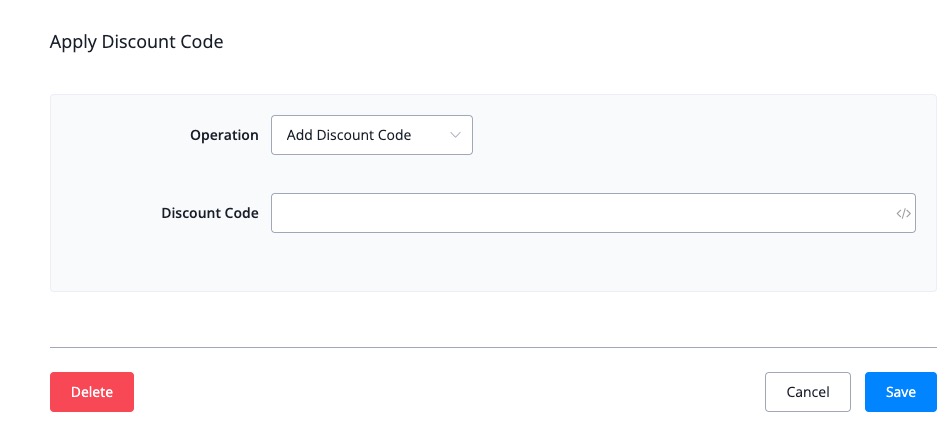Viewport: 945px width, 442px height.
Task: Save the discount code settings
Action: point(900,392)
